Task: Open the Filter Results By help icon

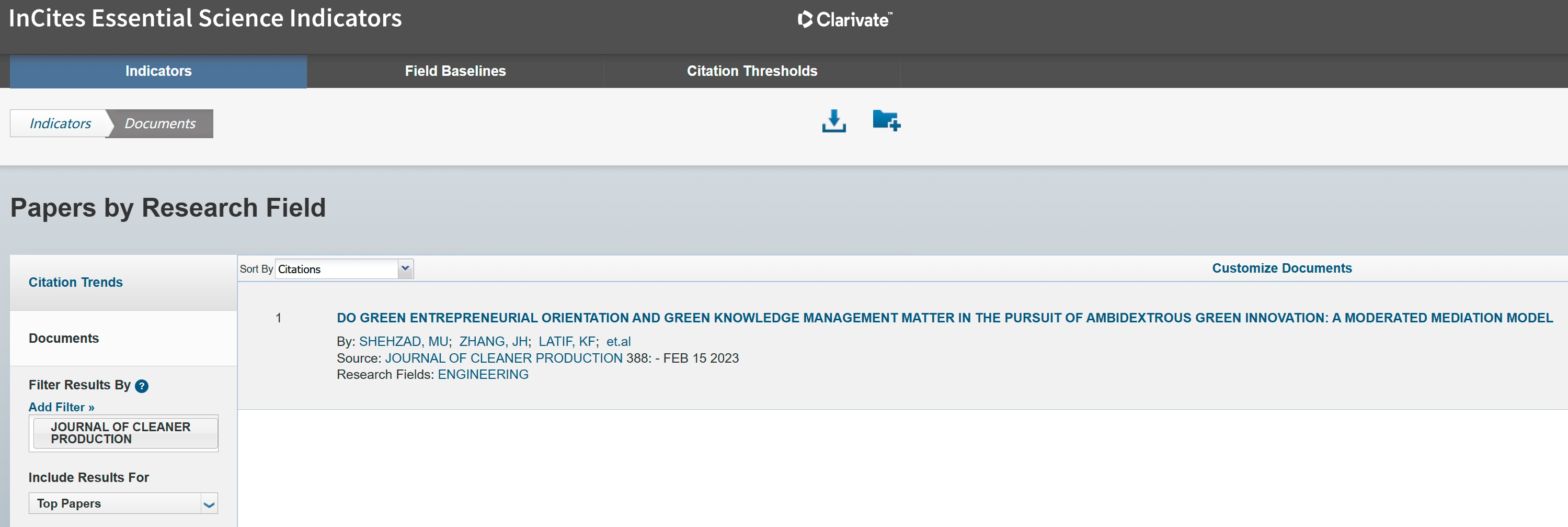Action: 141,386
